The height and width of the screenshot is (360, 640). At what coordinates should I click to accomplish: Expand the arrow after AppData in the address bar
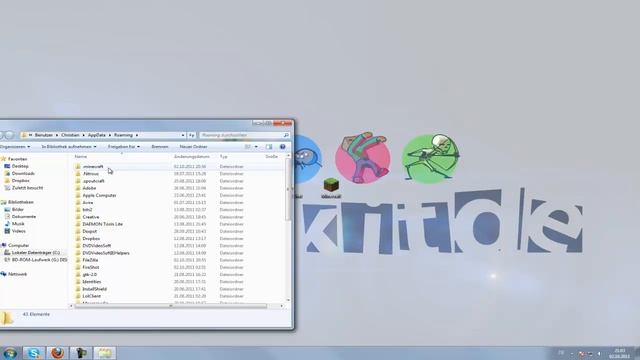109,135
